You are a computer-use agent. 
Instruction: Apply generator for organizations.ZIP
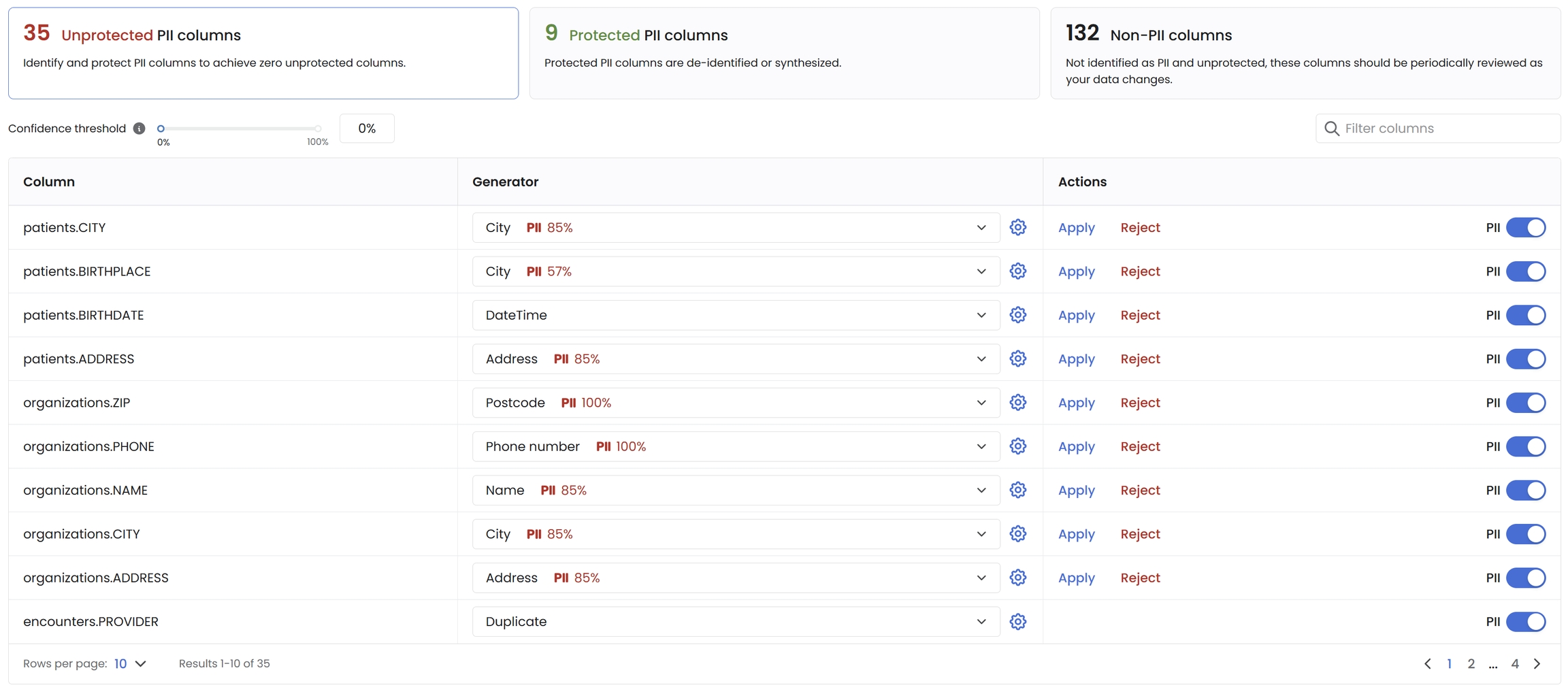pyautogui.click(x=1076, y=403)
